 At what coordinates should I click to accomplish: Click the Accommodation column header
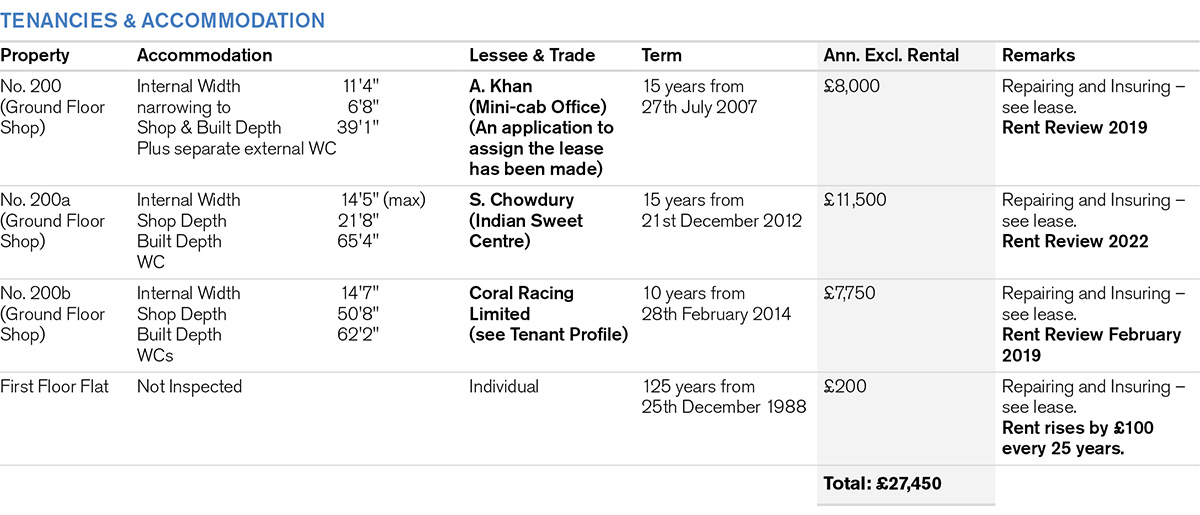(204, 56)
